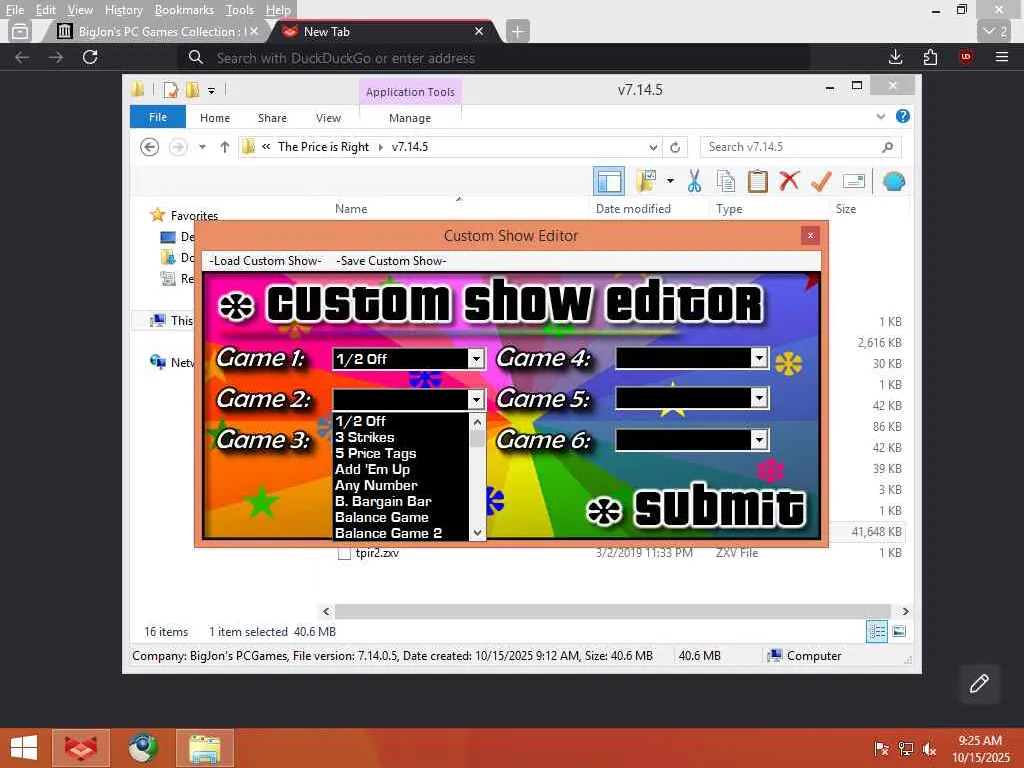
Task: Open the recent locations arrow beside Forward
Action: 202,147
